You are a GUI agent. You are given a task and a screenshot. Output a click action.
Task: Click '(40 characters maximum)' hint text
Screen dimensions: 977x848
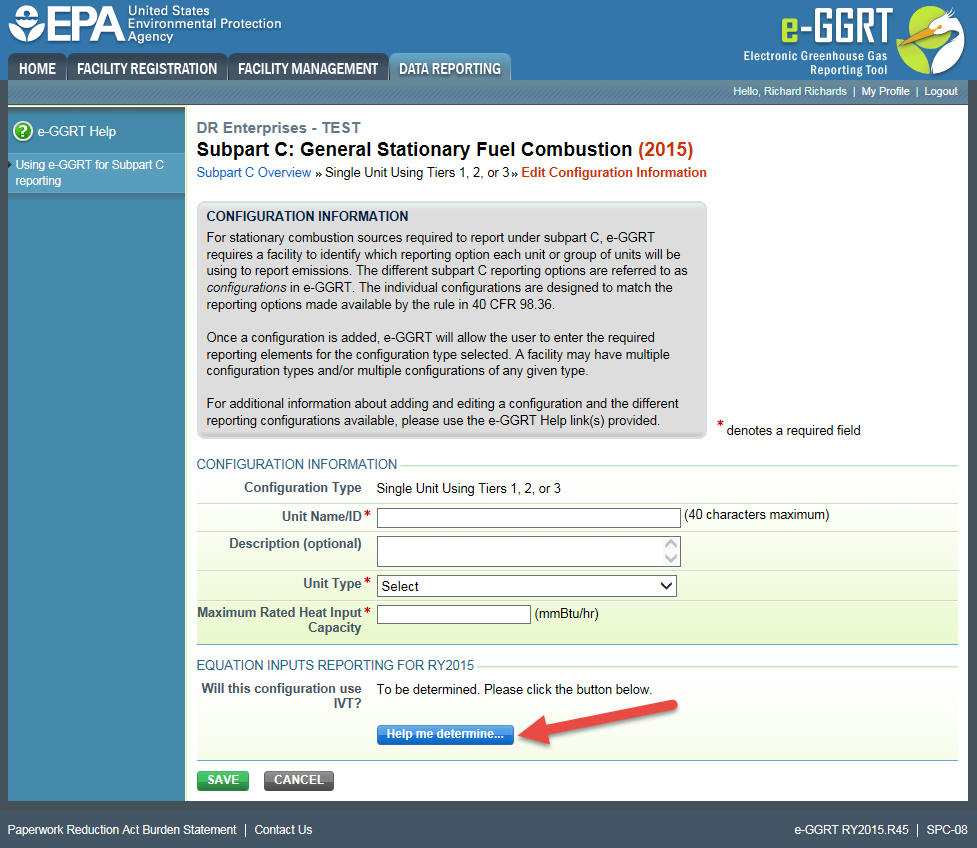756,515
